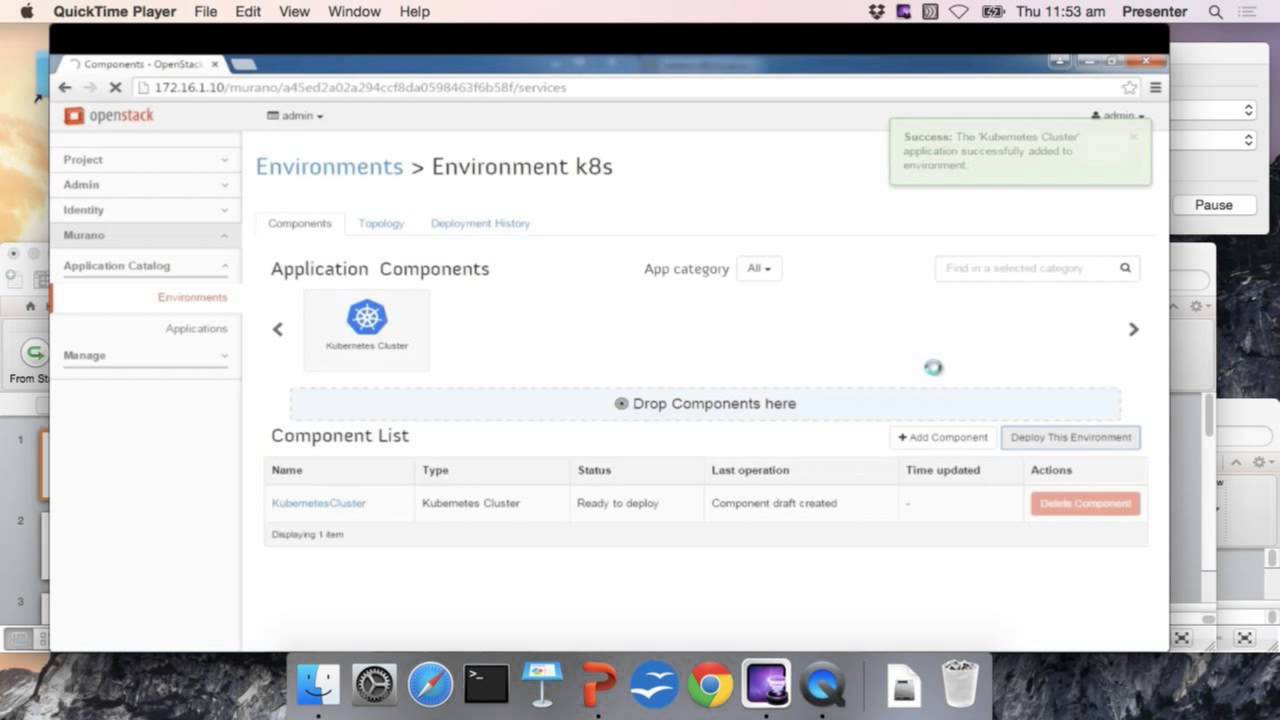The width and height of the screenshot is (1280, 720).
Task: Click the search magnifier in category field
Action: 1125,268
